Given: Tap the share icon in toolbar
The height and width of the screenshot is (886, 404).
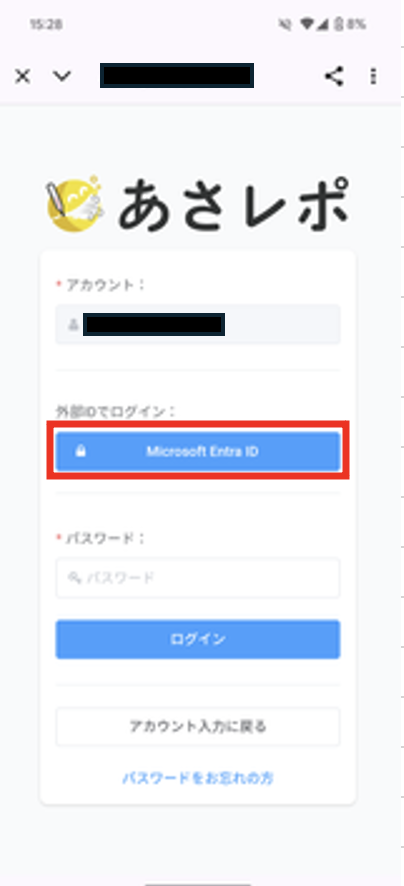Looking at the screenshot, I should pos(334,76).
